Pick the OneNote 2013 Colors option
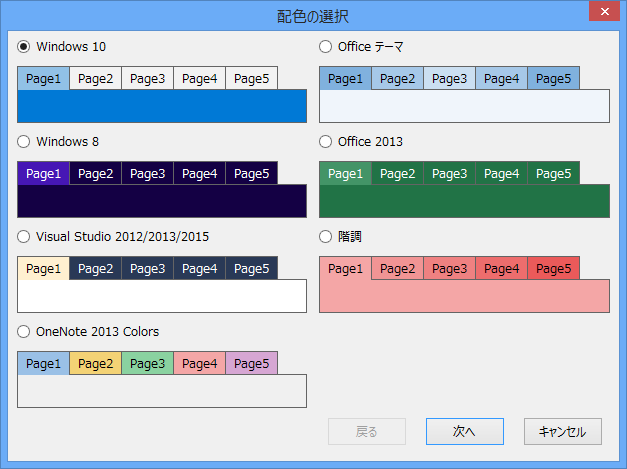The image size is (627, 469). (25, 332)
